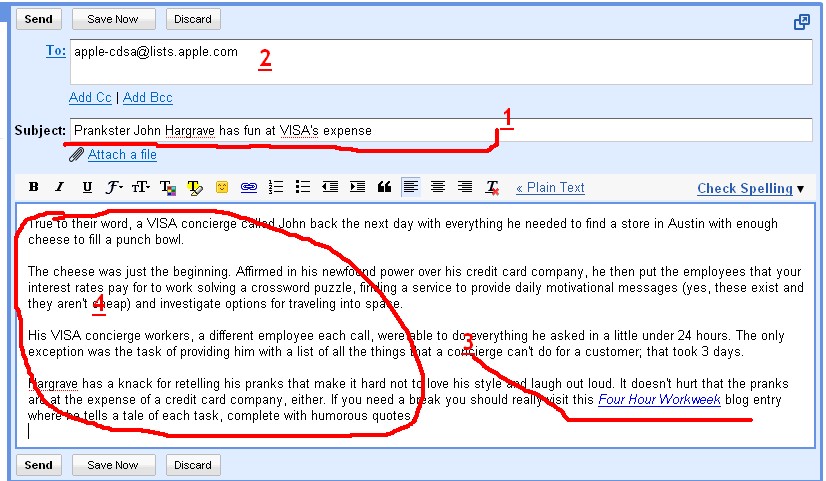The image size is (826, 481).
Task: Click the Add Cc link
Action: coord(90,97)
